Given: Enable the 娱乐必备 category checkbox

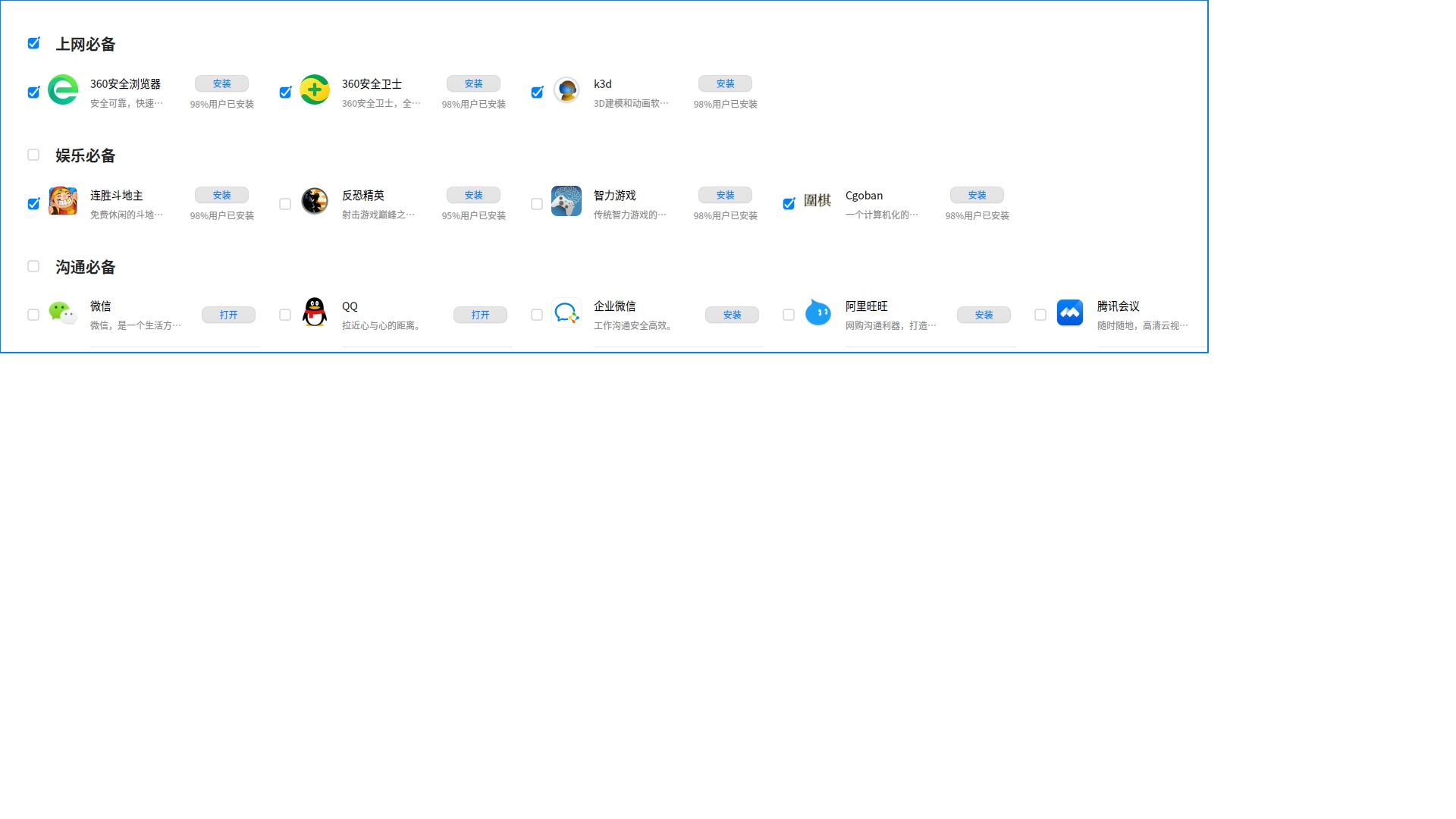Looking at the screenshot, I should [x=33, y=154].
